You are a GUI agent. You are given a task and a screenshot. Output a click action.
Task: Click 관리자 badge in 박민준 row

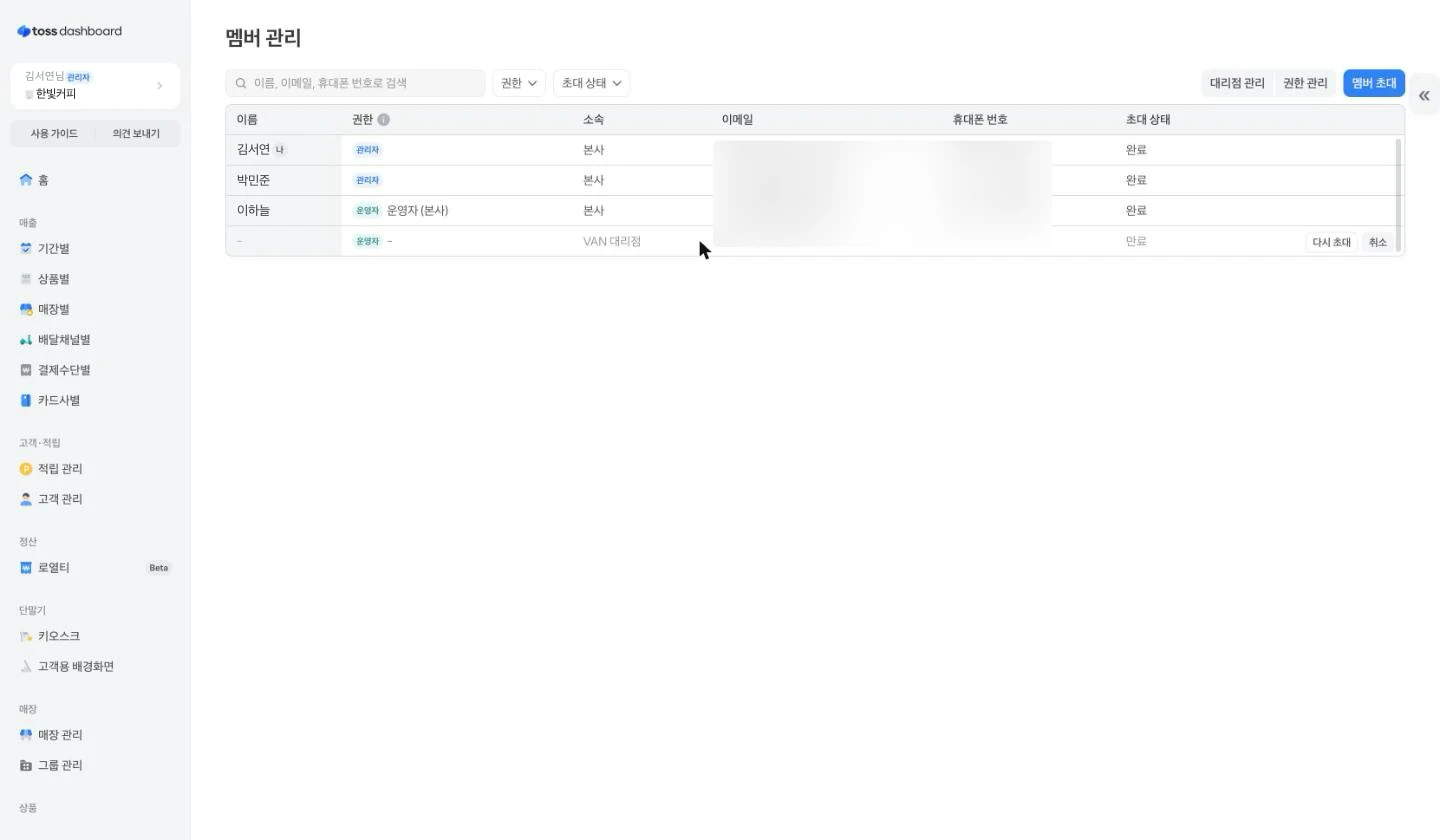pos(367,180)
